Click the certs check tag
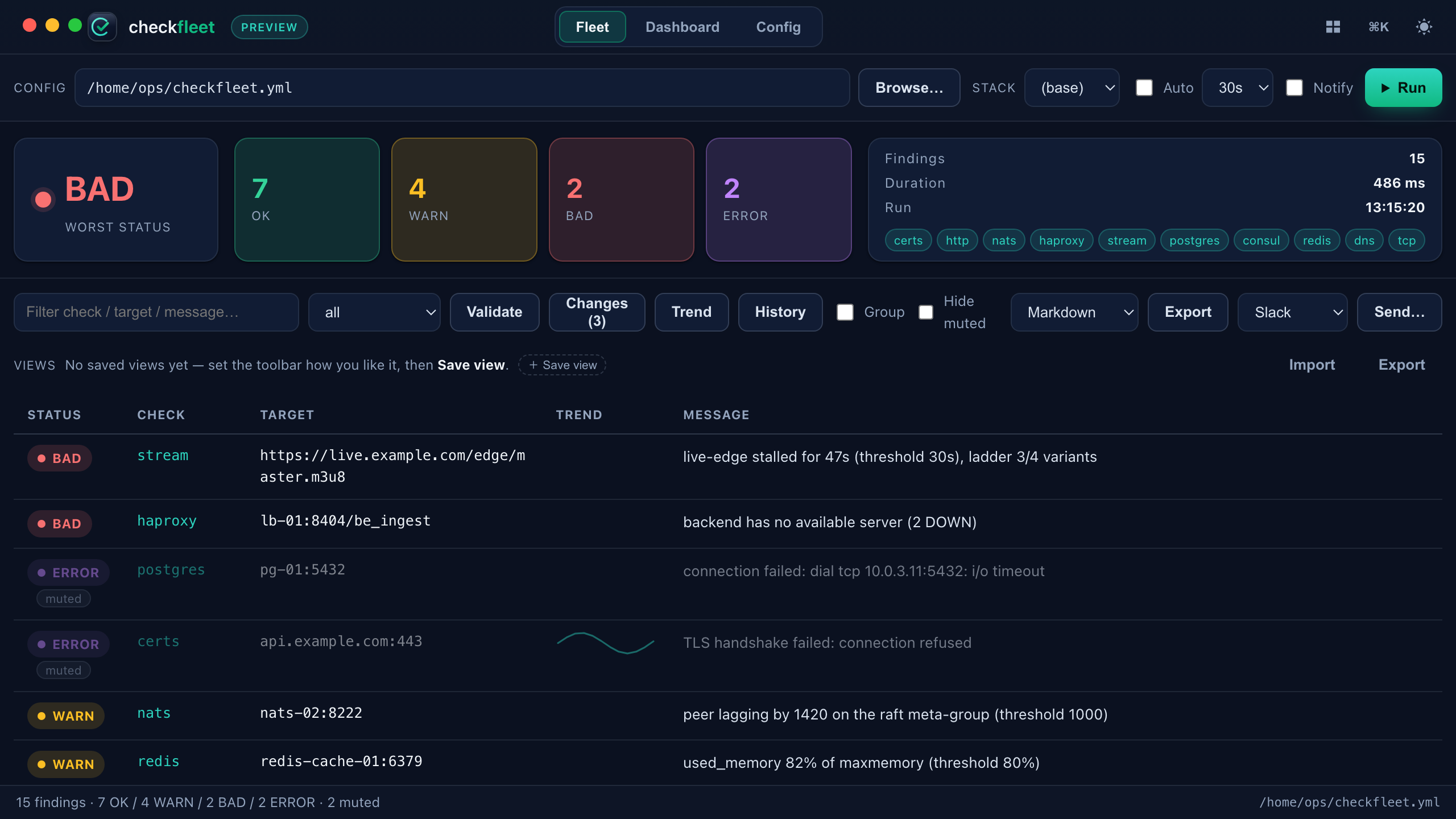The image size is (1456, 819). 908,240
